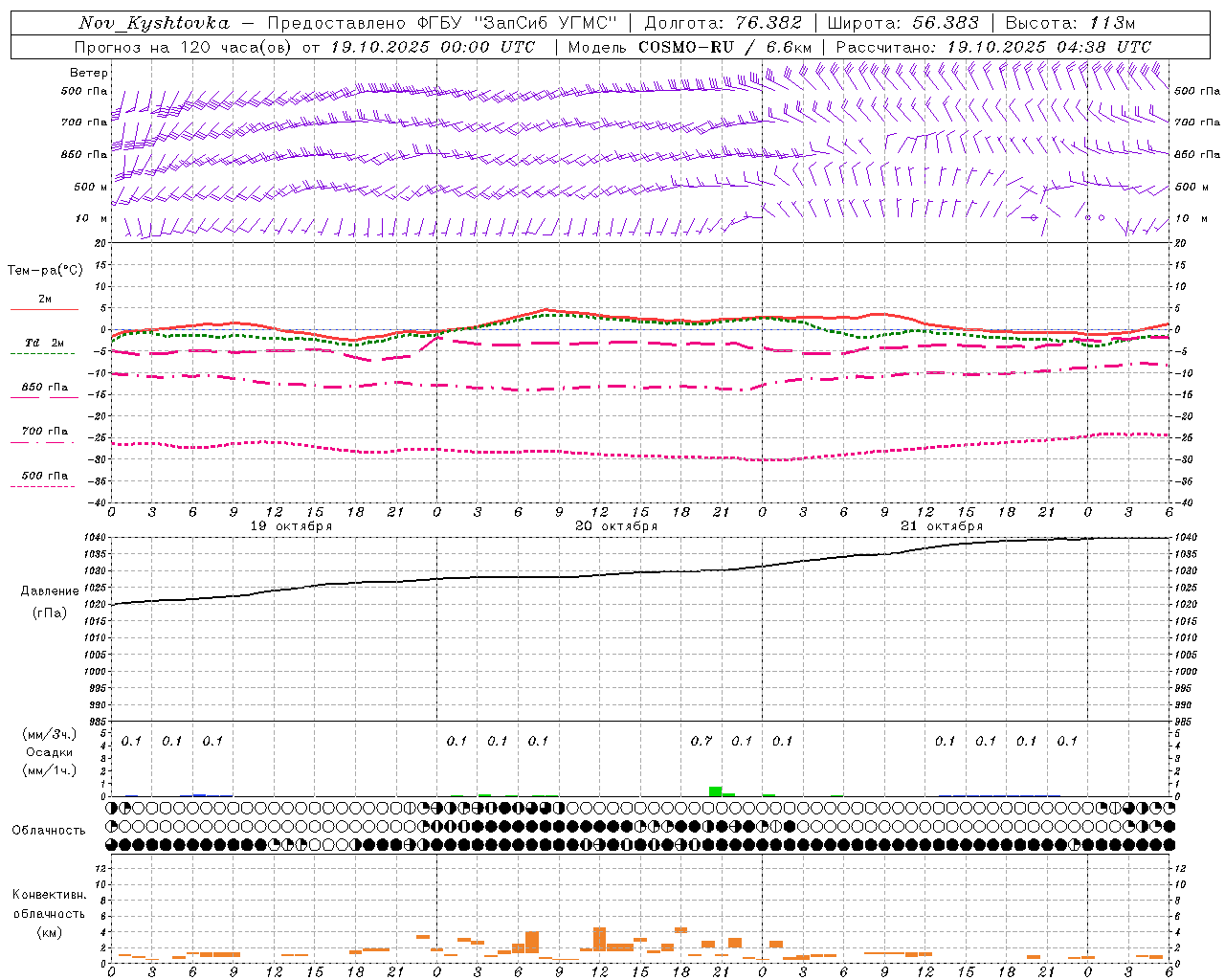Image resolution: width=1225 pixels, height=980 pixels.
Task: Select the 'Осадки' precipitation label
Action: (x=50, y=752)
